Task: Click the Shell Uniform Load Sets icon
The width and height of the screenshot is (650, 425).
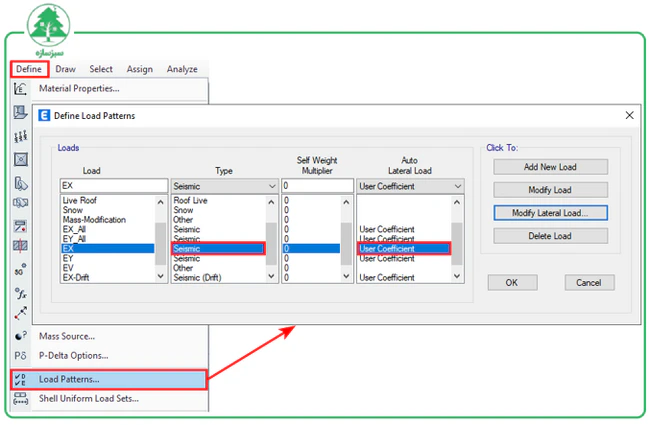Action: click(x=20, y=399)
